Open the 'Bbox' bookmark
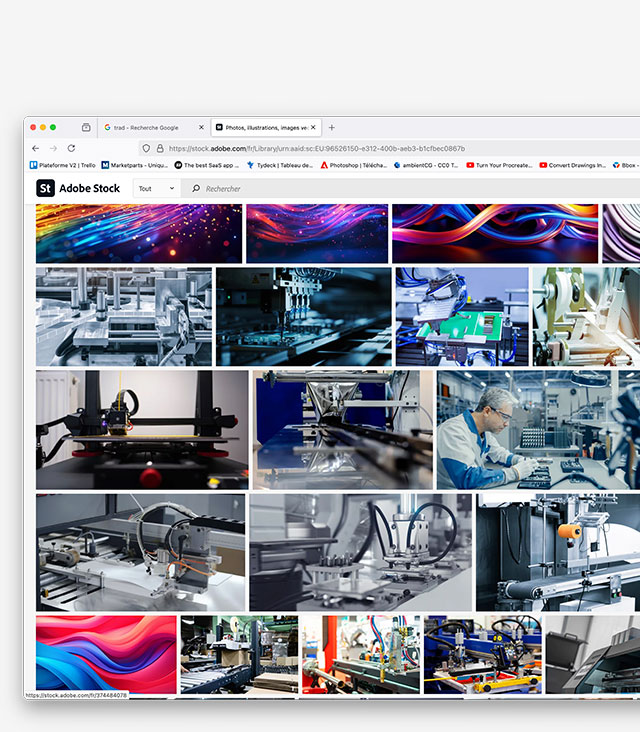This screenshot has width=640, height=732. [x=626, y=165]
